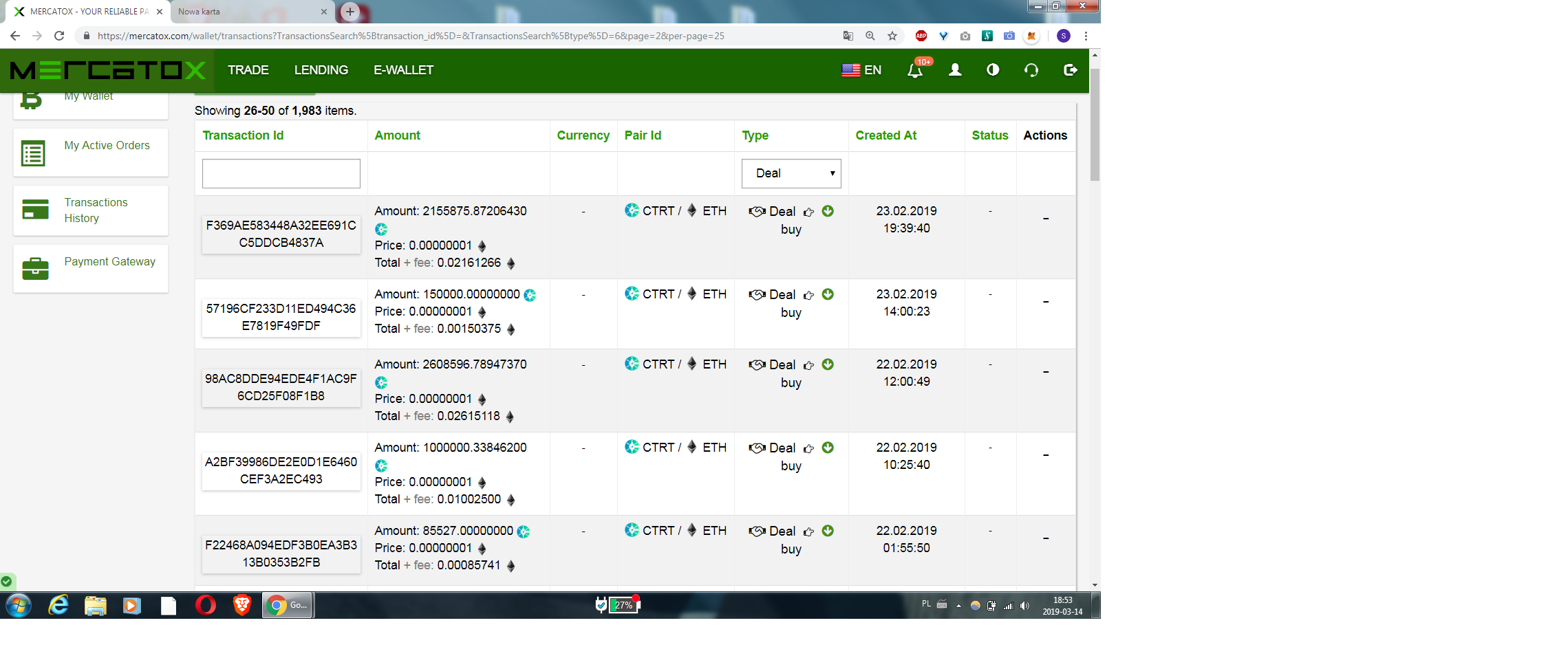Open the user profile icon
The height and width of the screenshot is (658, 1568).
(x=955, y=70)
